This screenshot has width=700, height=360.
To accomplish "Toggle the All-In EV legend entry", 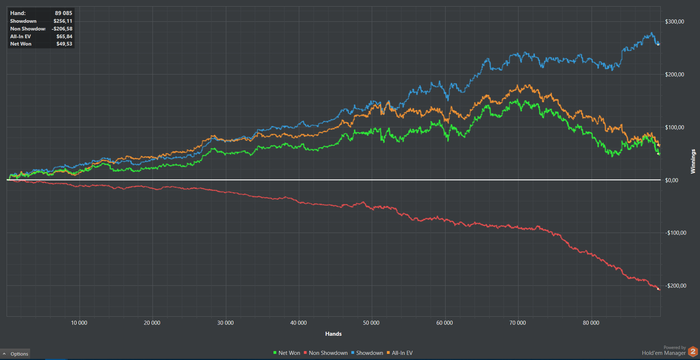I will (400, 353).
